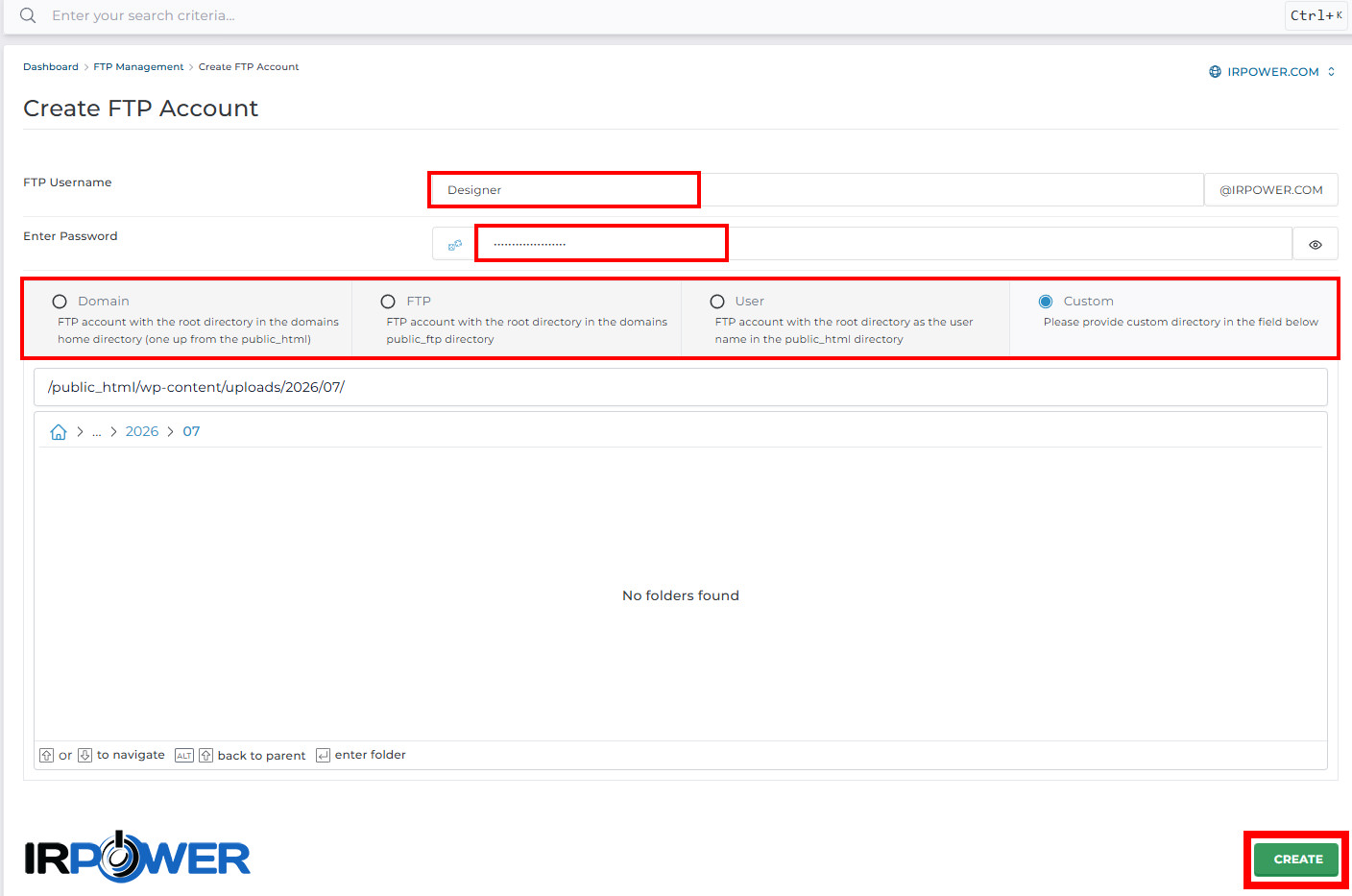Click the FTP Username input field
The image size is (1352, 896).
pos(817,190)
